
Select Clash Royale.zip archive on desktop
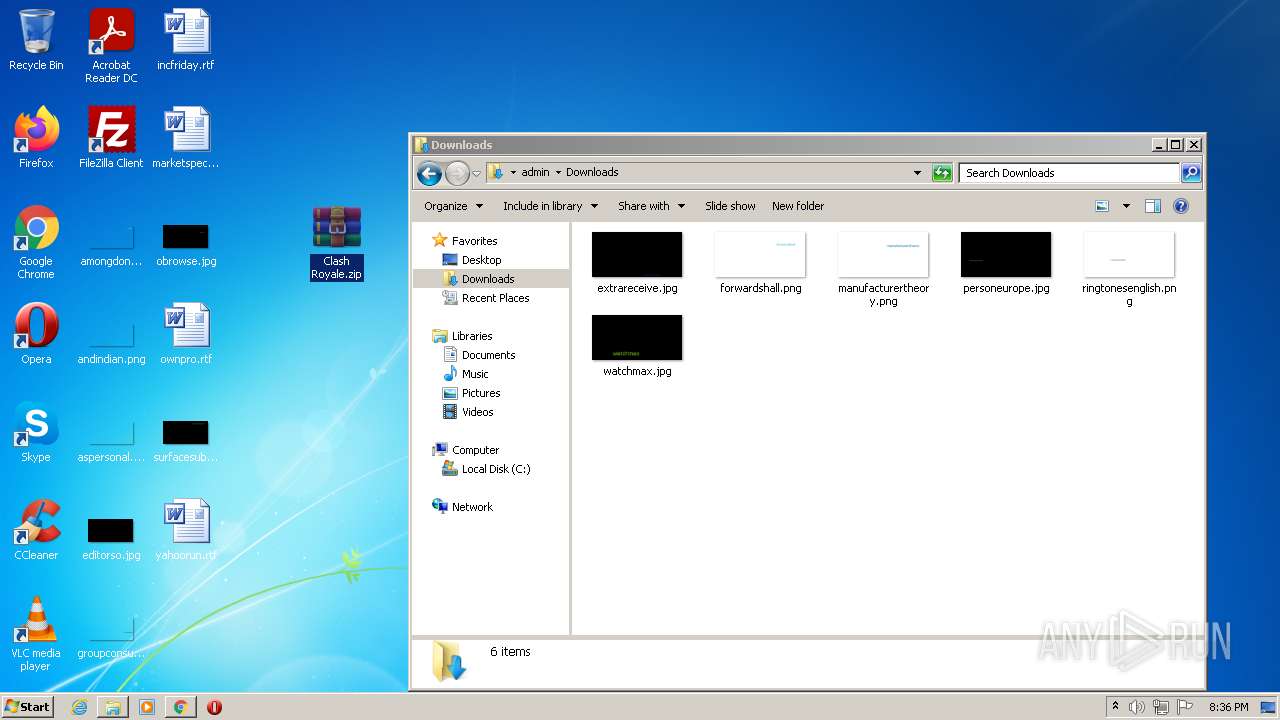coord(336,243)
